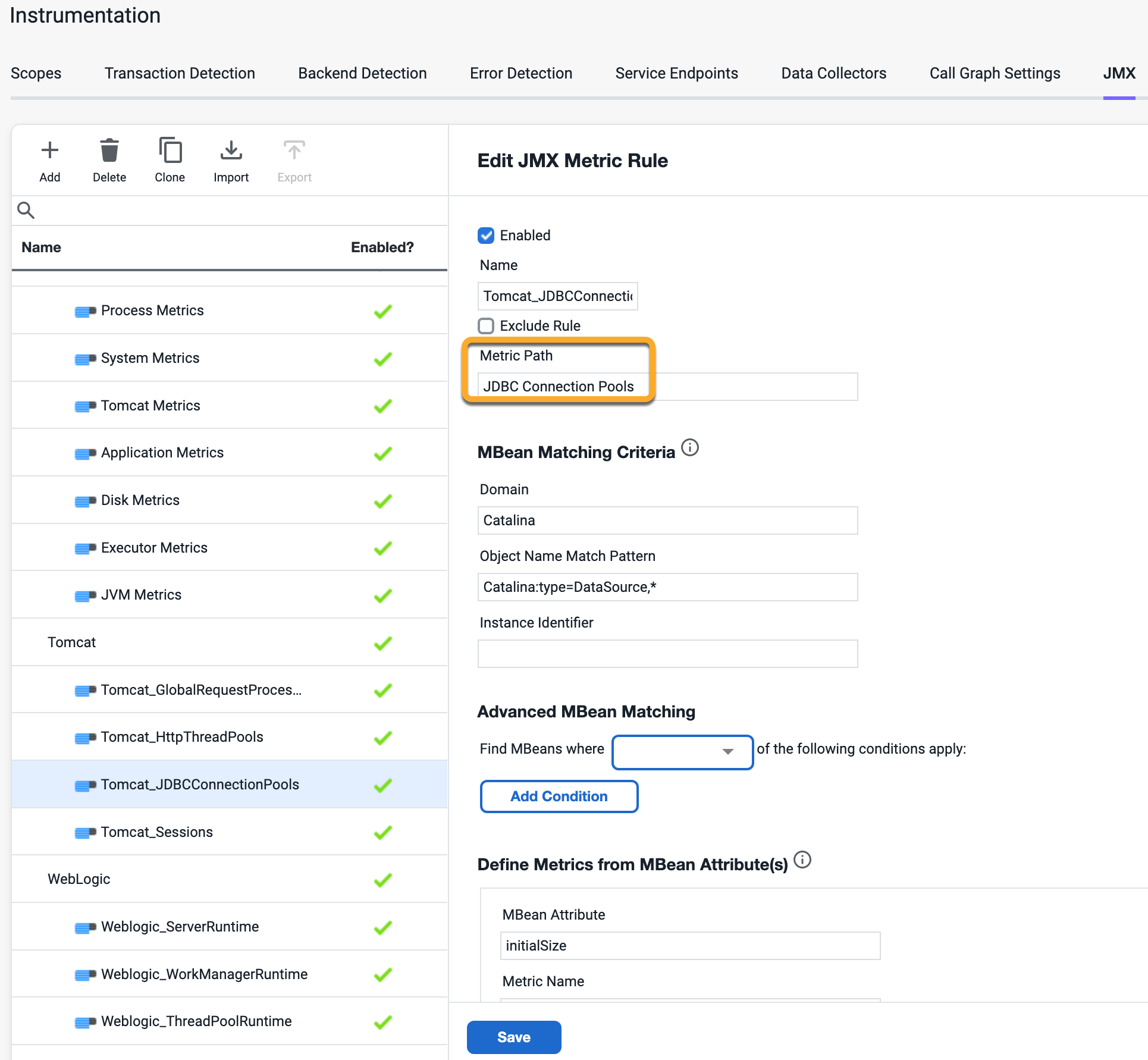
Task: Open the Find MBeans where dropdown
Action: 683,752
